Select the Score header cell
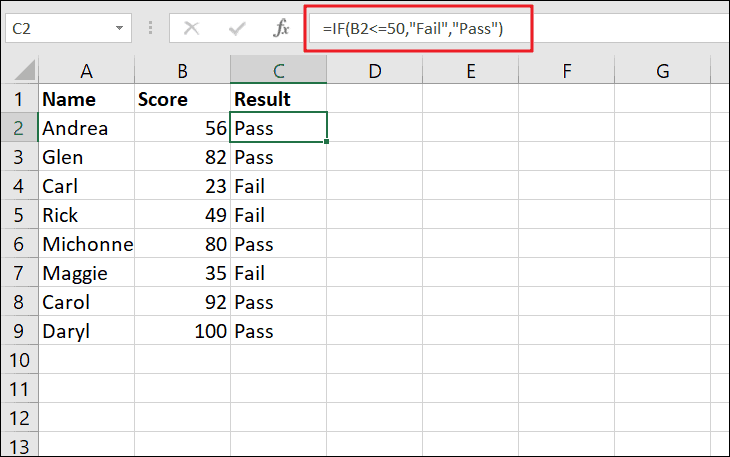This screenshot has height=457, width=730. tap(182, 99)
